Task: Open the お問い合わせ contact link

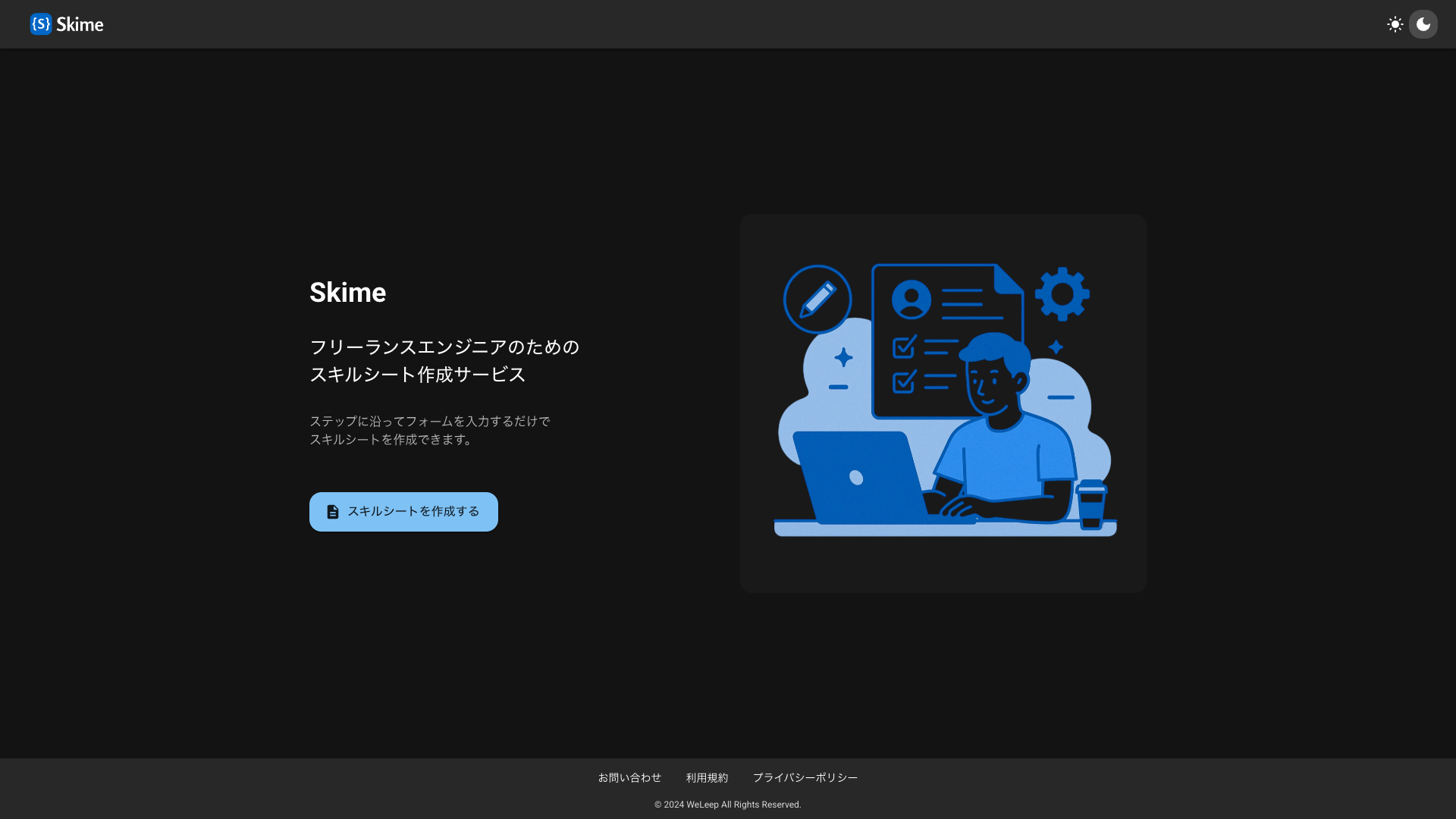Action: (629, 777)
